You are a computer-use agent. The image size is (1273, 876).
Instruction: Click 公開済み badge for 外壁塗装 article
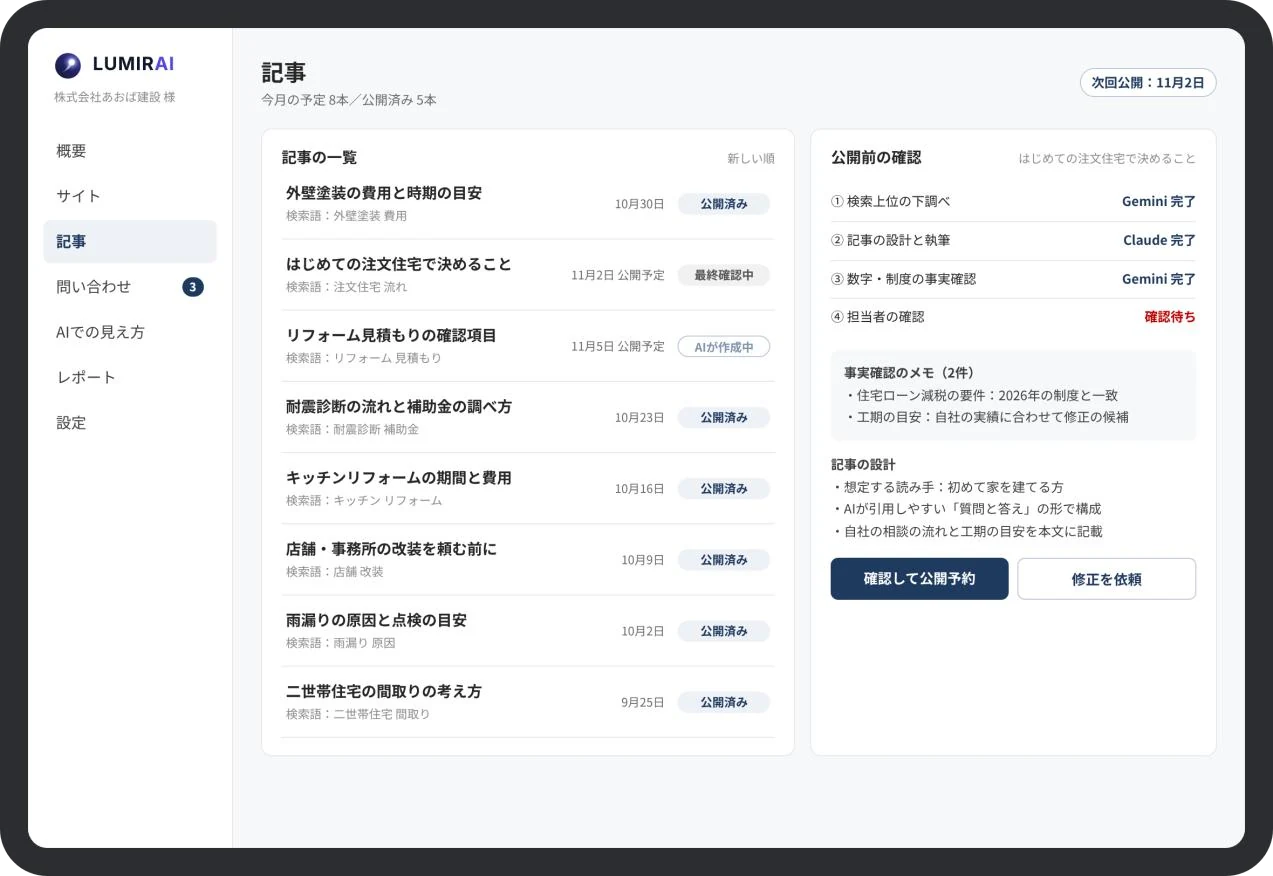[x=724, y=204]
